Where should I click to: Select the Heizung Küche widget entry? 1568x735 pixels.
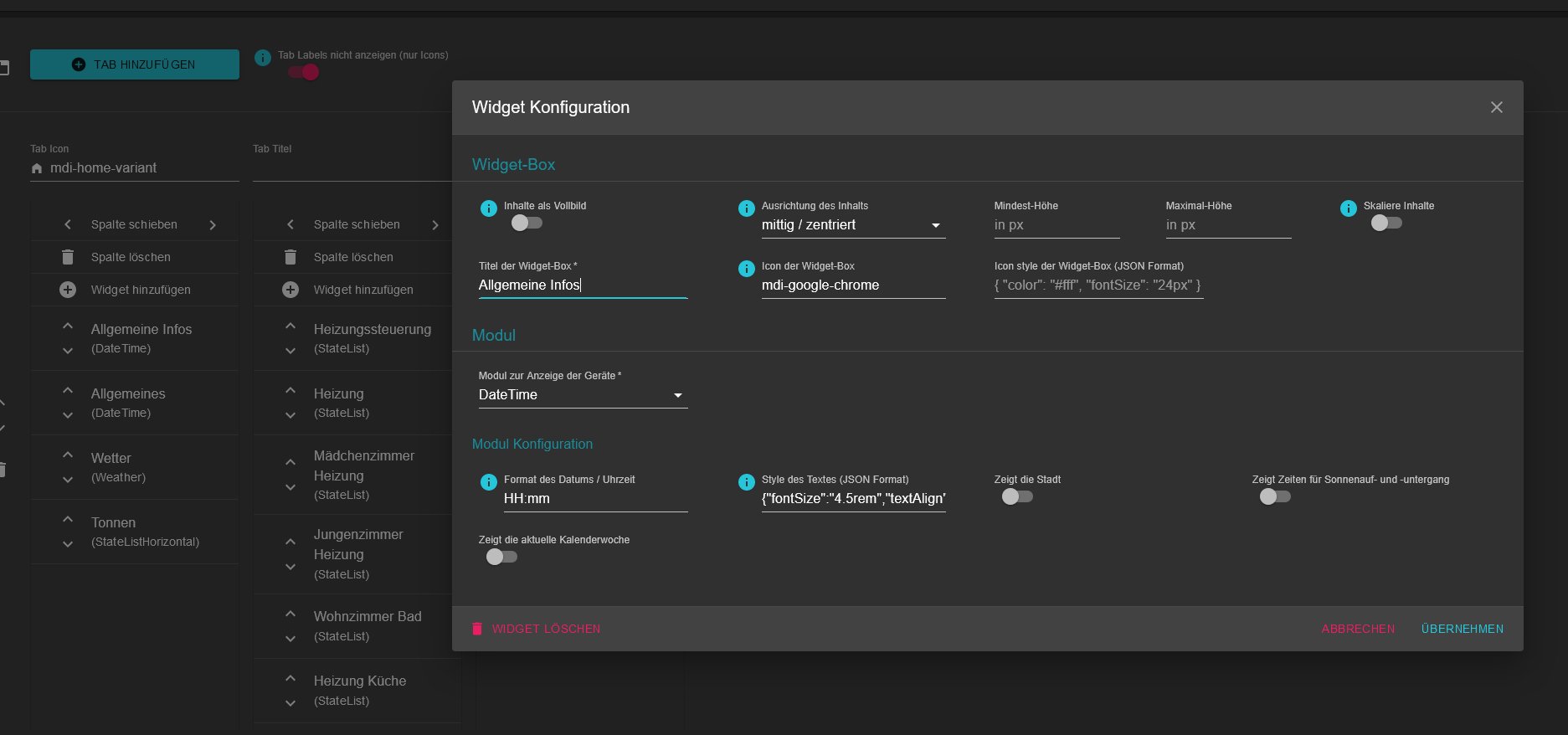(x=357, y=691)
